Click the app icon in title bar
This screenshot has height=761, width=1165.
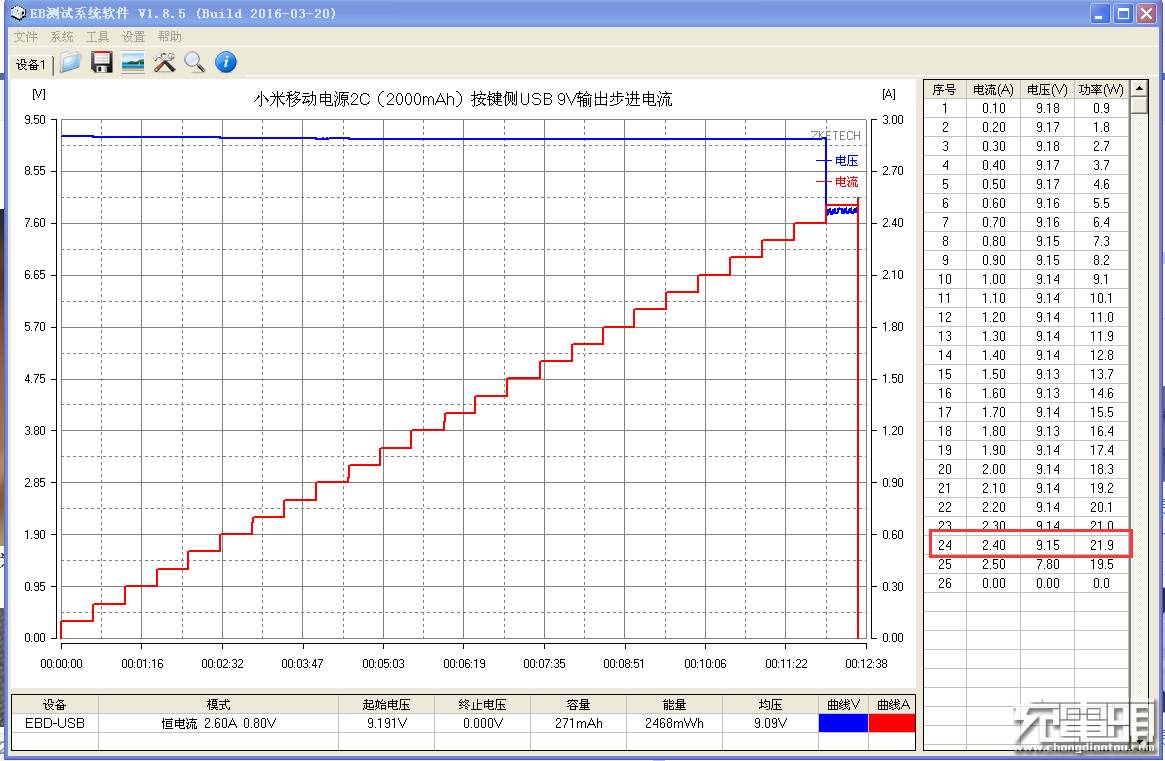coord(18,13)
